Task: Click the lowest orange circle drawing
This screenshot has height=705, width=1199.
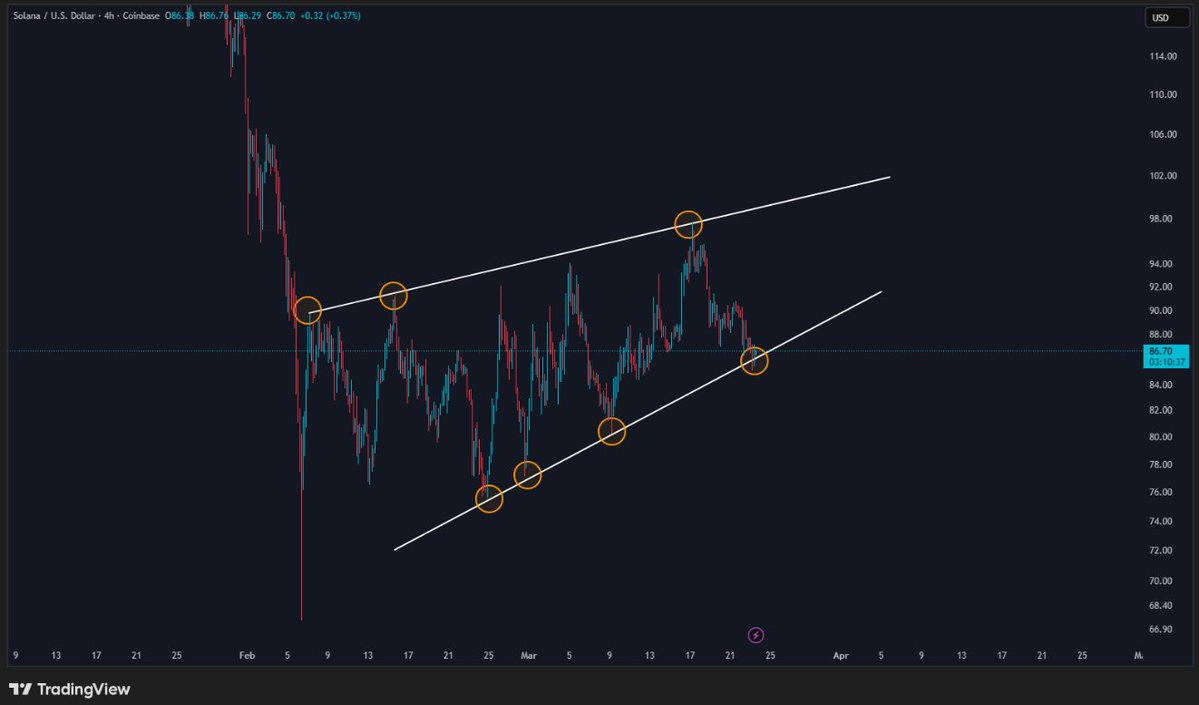Action: [x=489, y=497]
